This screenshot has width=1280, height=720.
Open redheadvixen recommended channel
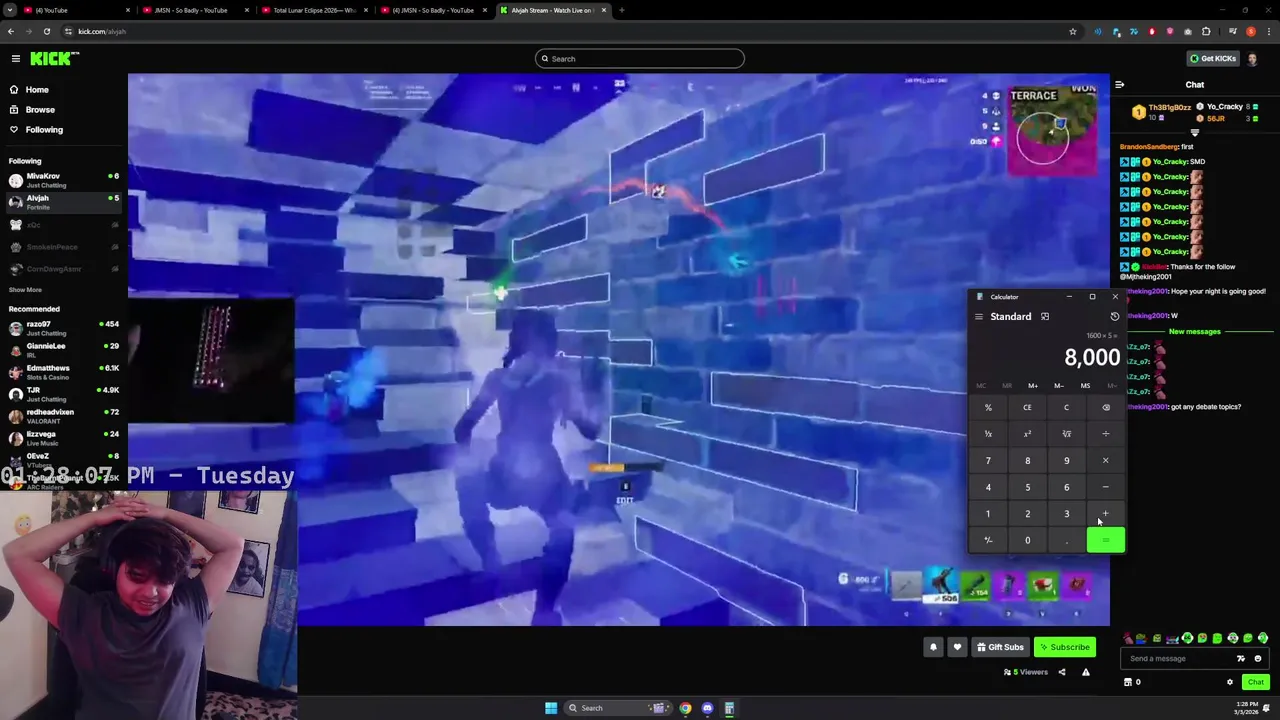(x=62, y=416)
